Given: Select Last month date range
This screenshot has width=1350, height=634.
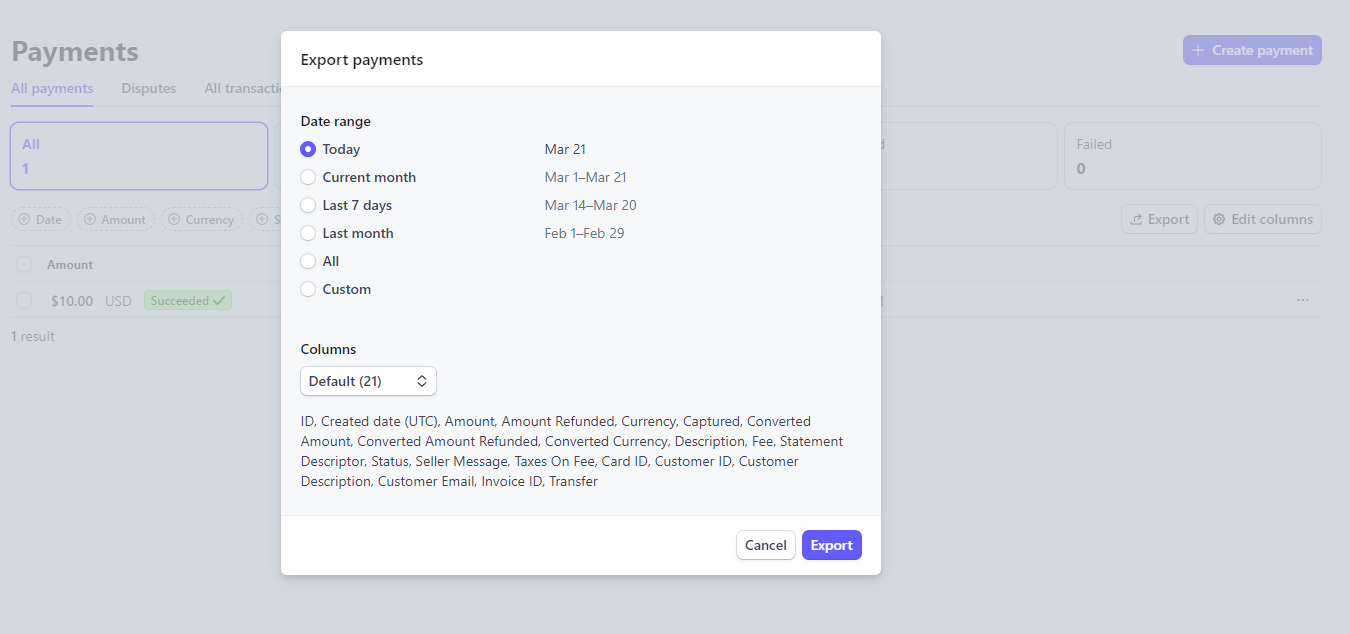Looking at the screenshot, I should coord(308,233).
